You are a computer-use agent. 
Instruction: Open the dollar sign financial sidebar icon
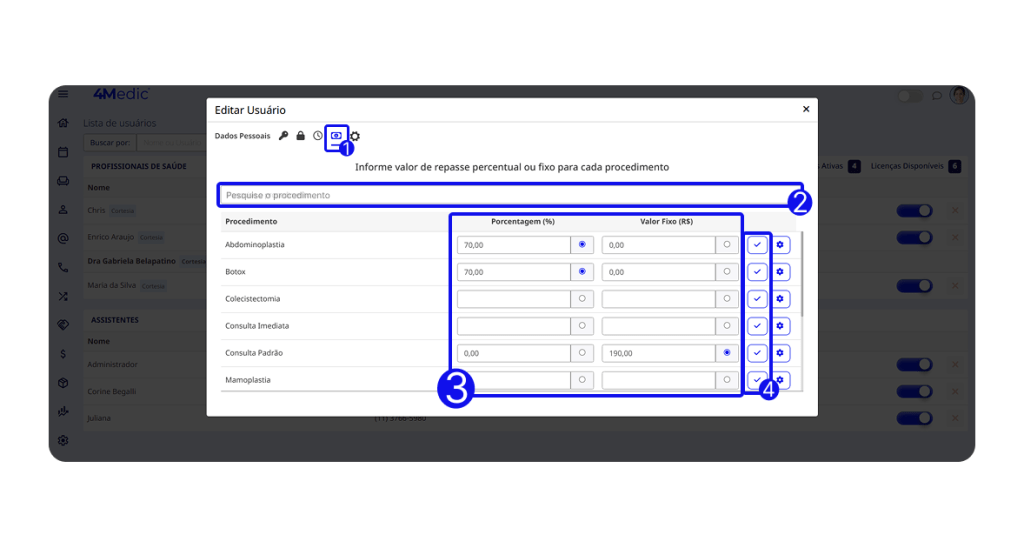tap(63, 354)
